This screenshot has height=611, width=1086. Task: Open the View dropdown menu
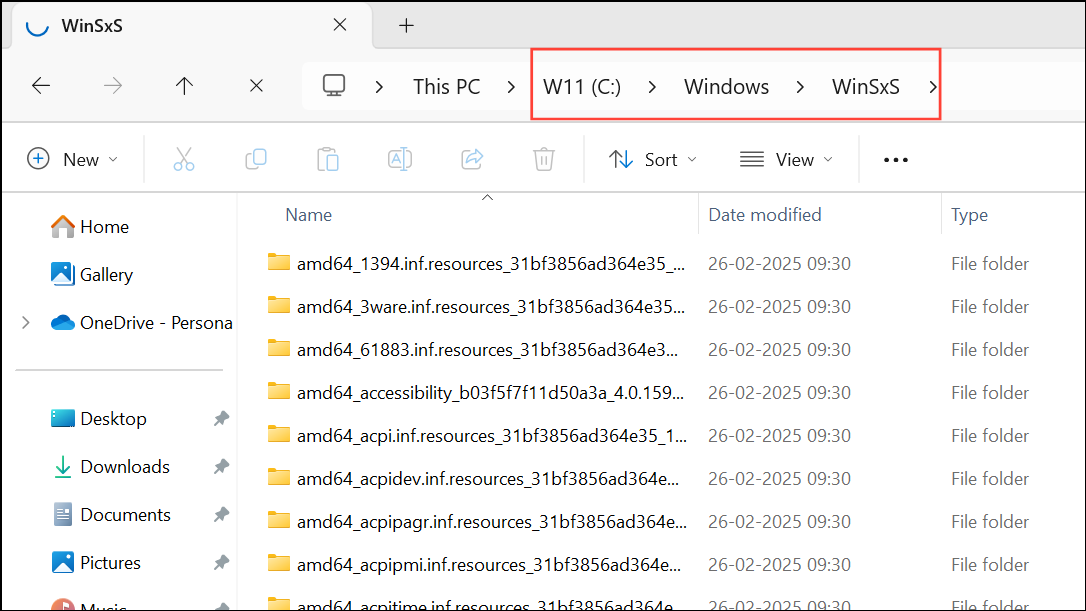786,159
